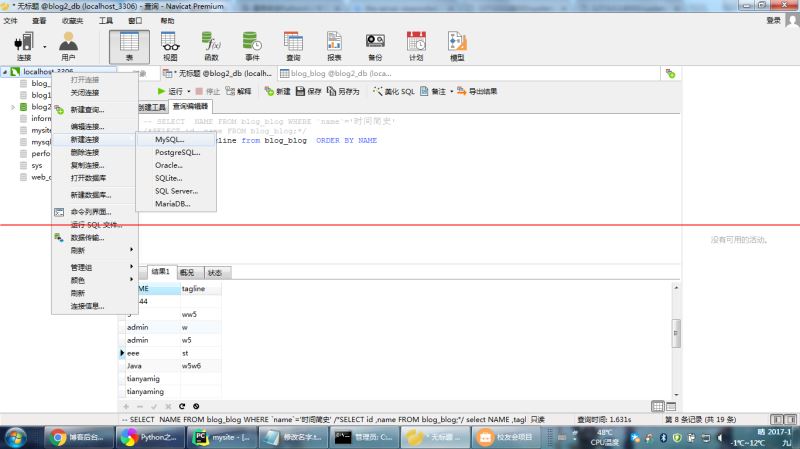Click the tagline column header
This screenshot has height=449, width=800.
pos(199,288)
